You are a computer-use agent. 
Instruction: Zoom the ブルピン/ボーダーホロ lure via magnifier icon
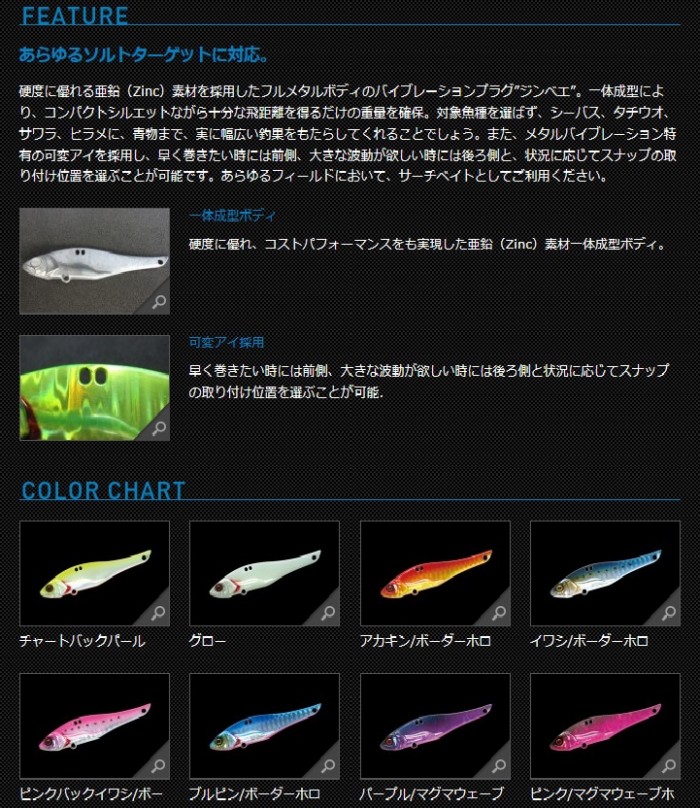[328, 765]
